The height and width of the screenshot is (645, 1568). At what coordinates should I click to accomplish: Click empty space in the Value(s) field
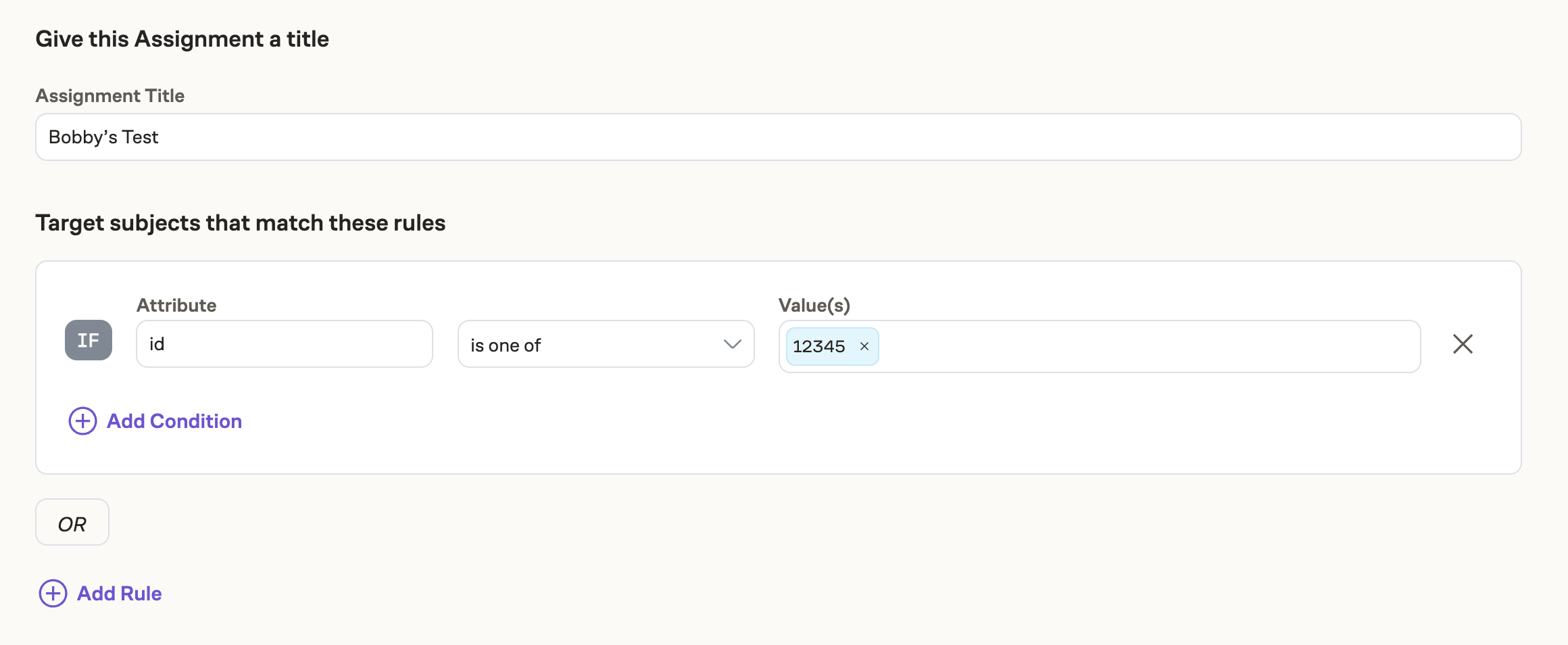(1149, 346)
